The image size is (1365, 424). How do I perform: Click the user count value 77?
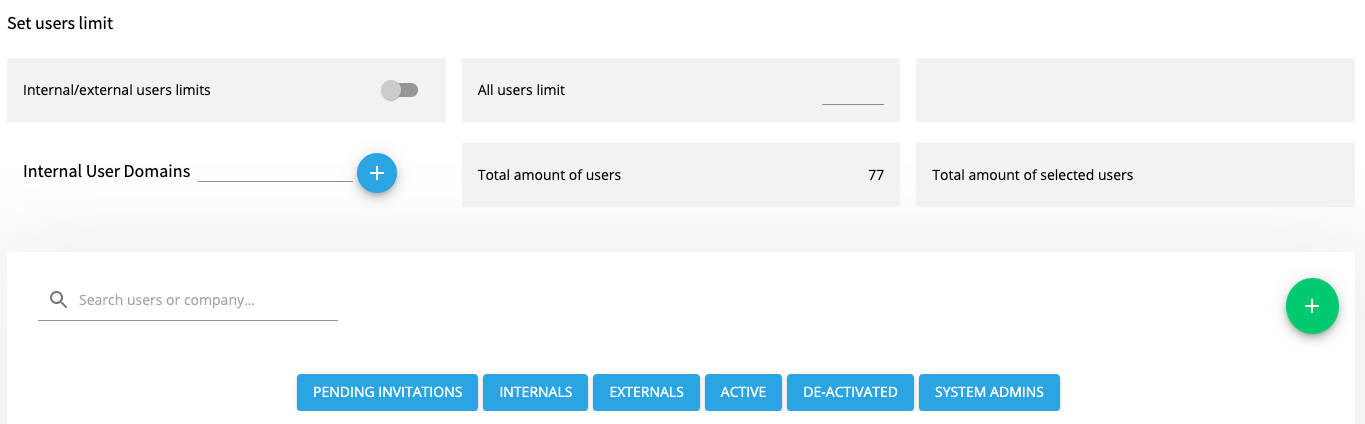click(876, 175)
